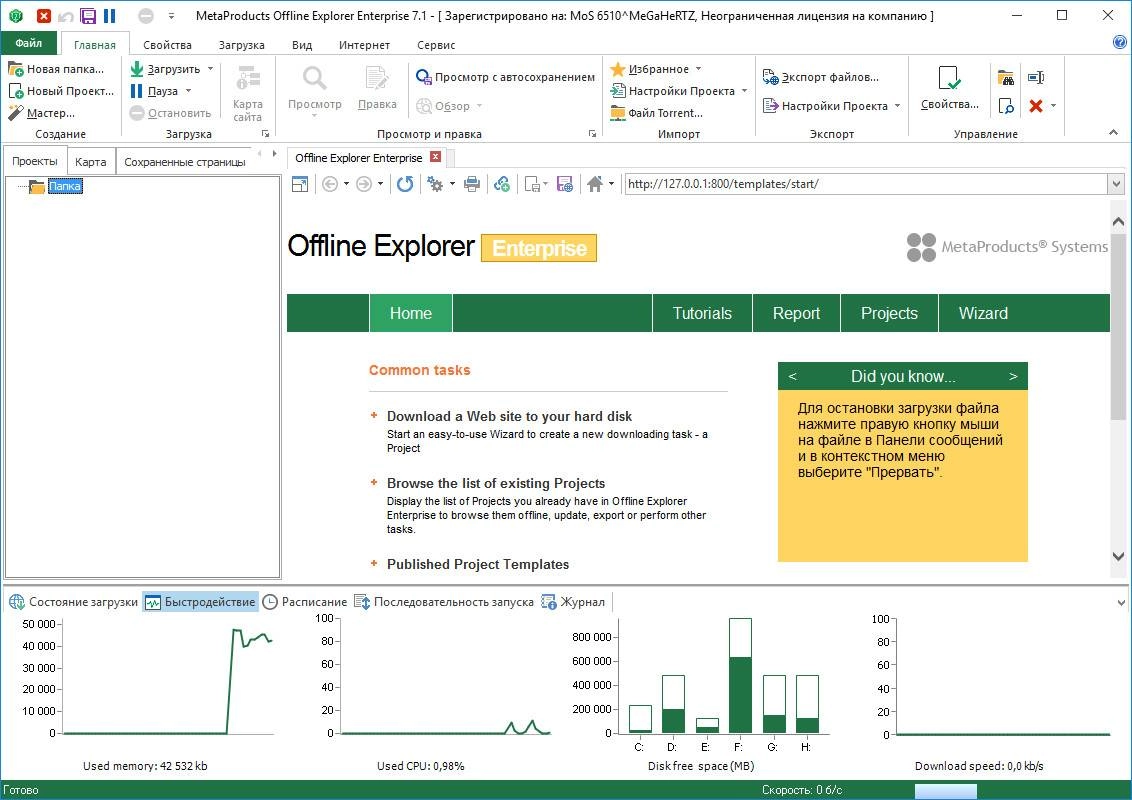Open Сервис ribbon tab
This screenshot has width=1132, height=800.
click(436, 45)
